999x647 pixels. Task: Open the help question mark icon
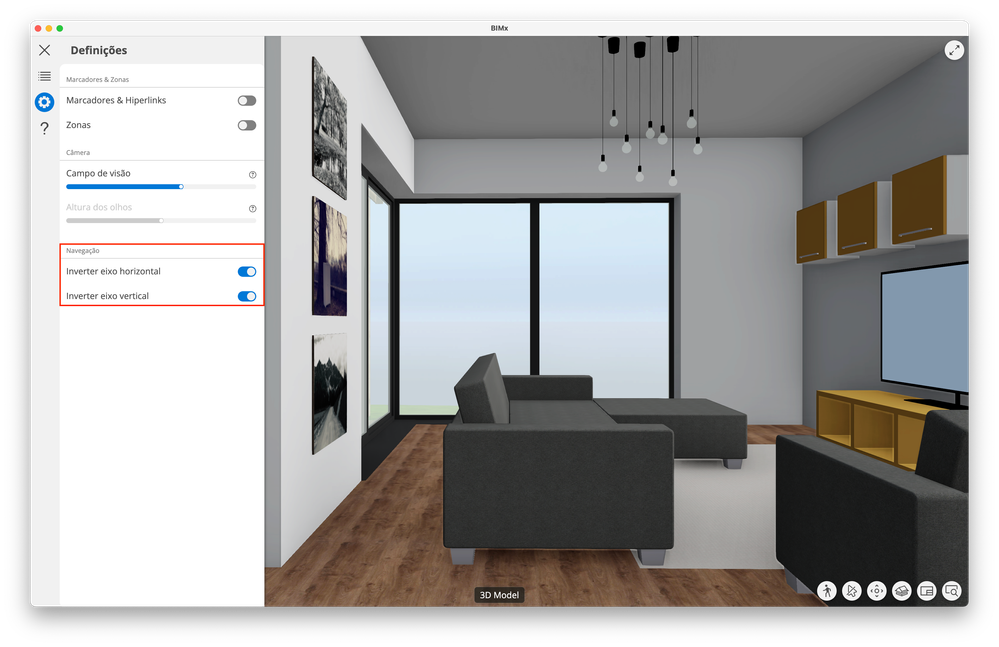(45, 128)
